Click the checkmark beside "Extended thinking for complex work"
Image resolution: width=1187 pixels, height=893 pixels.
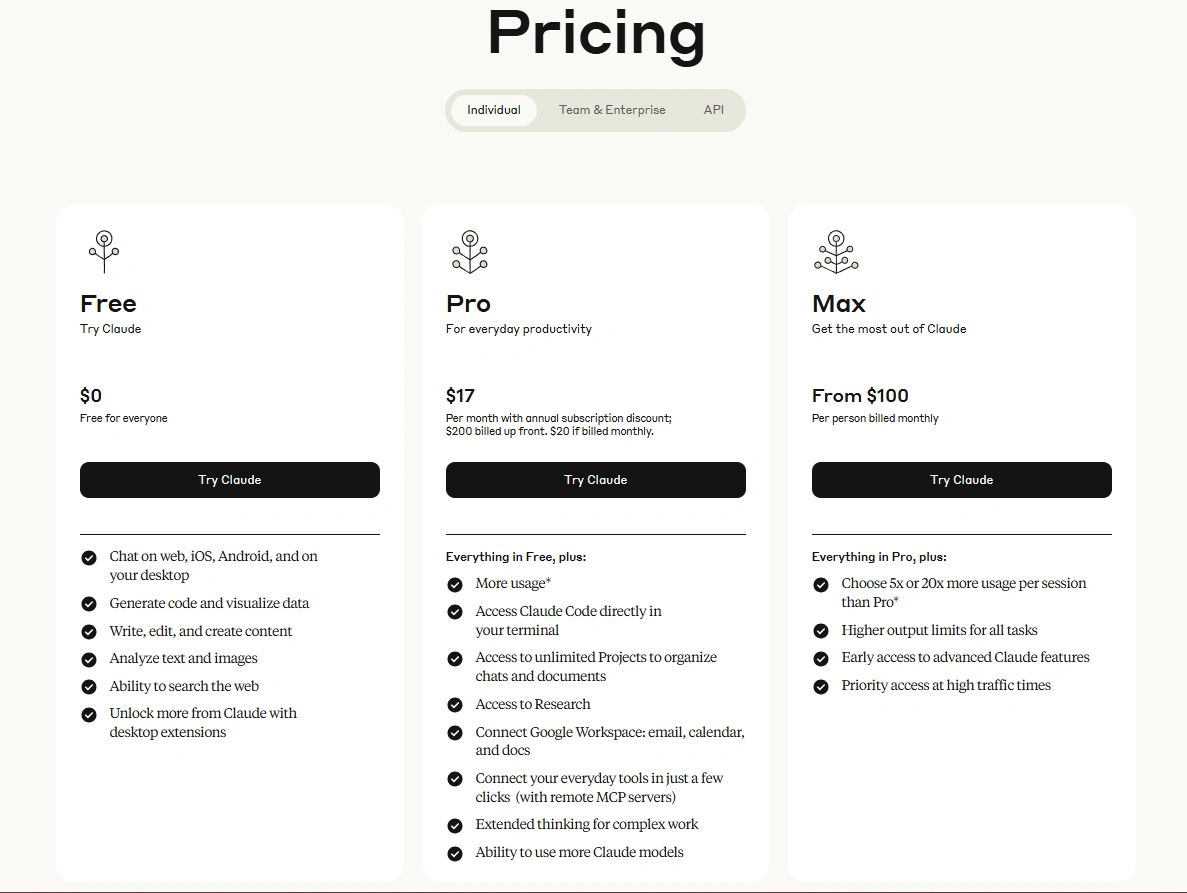(x=453, y=825)
